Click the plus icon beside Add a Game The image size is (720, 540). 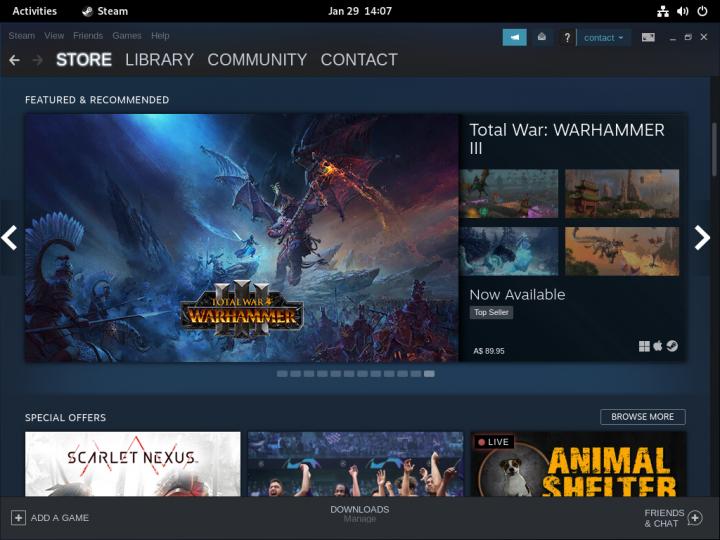tap(18, 518)
